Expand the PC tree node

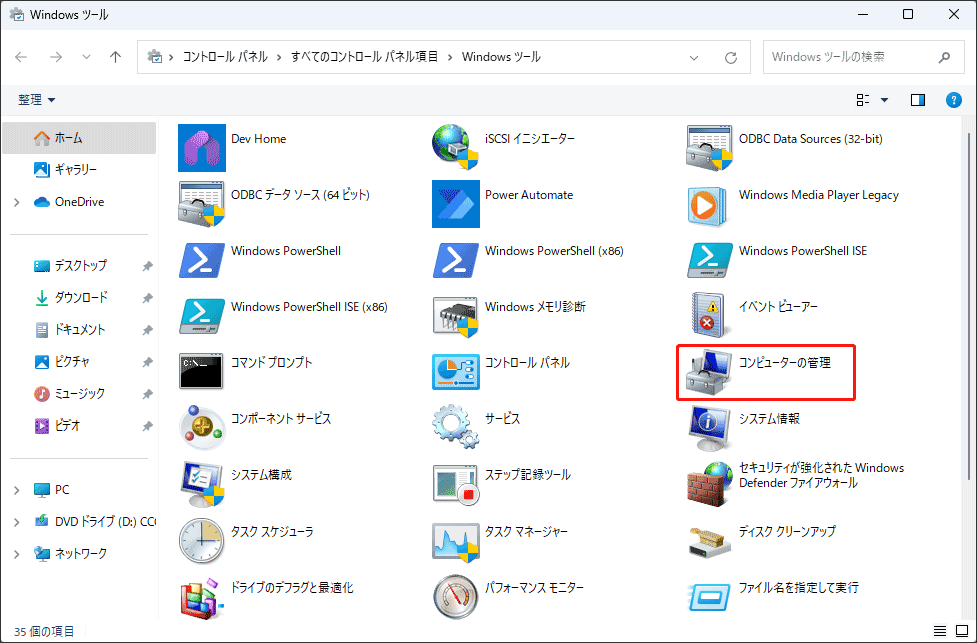pyautogui.click(x=17, y=490)
